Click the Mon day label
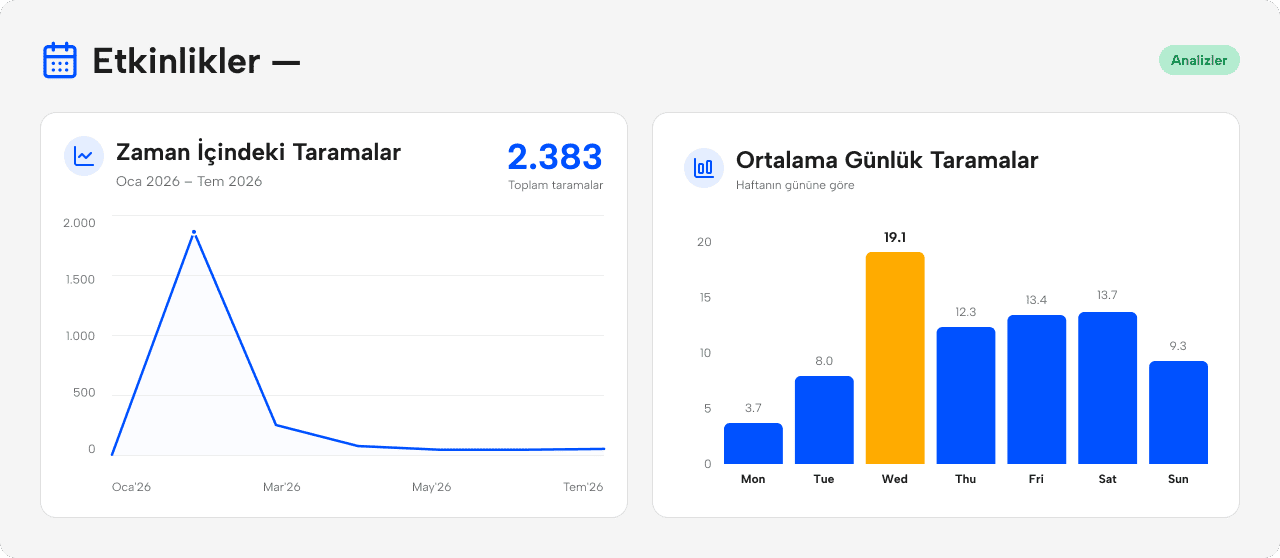This screenshot has width=1280, height=558. click(753, 479)
